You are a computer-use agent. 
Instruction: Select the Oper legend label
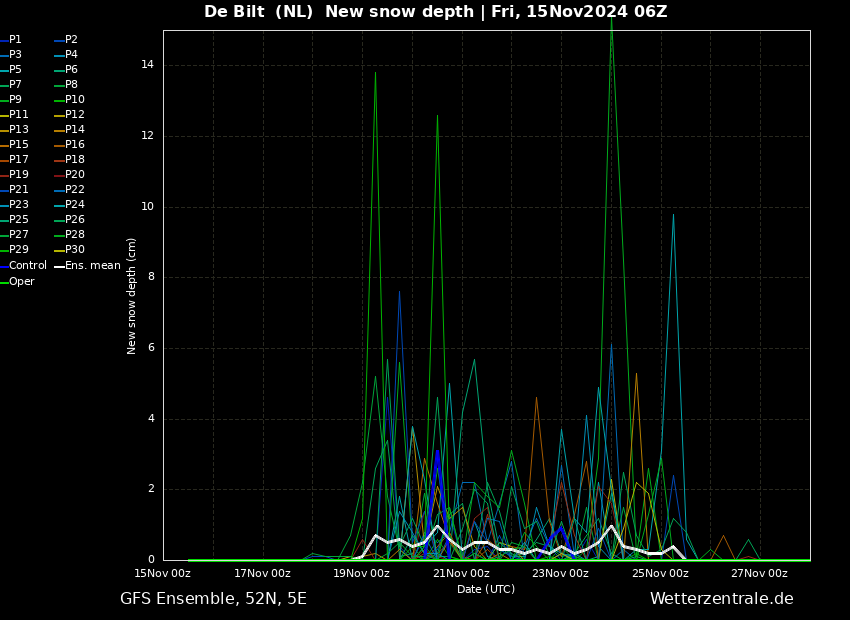22,282
